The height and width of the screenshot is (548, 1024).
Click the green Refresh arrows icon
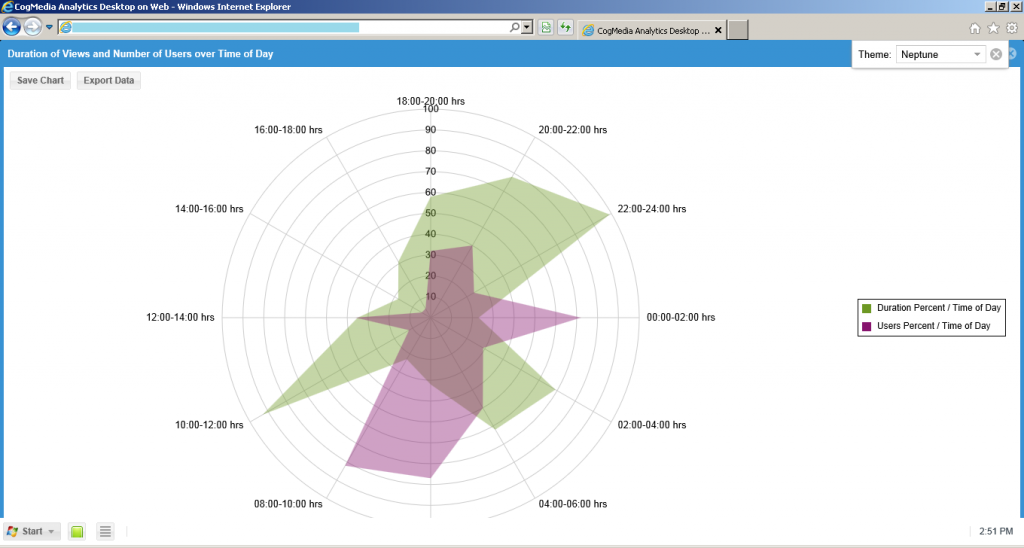tap(566, 28)
